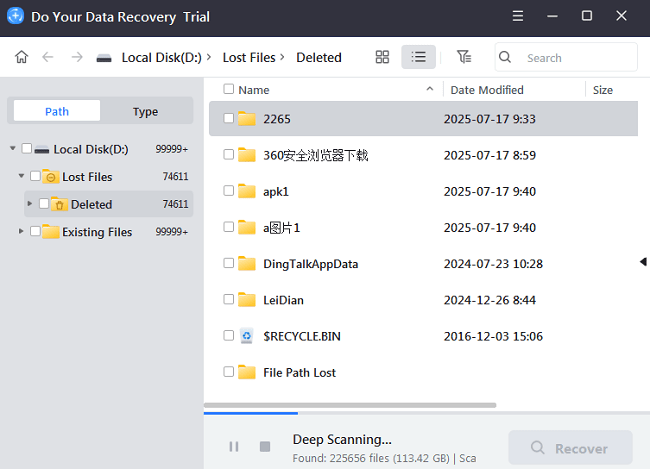The height and width of the screenshot is (469, 650).
Task: Click the Home navigation icon
Action: pyautogui.click(x=21, y=58)
